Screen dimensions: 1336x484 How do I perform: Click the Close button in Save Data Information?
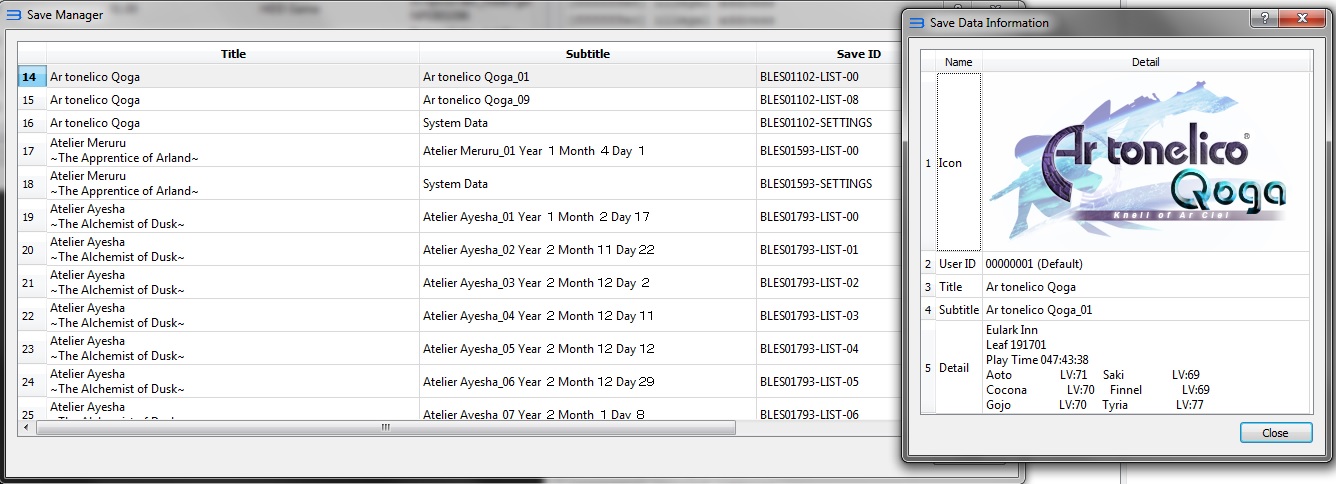pyautogui.click(x=1277, y=433)
